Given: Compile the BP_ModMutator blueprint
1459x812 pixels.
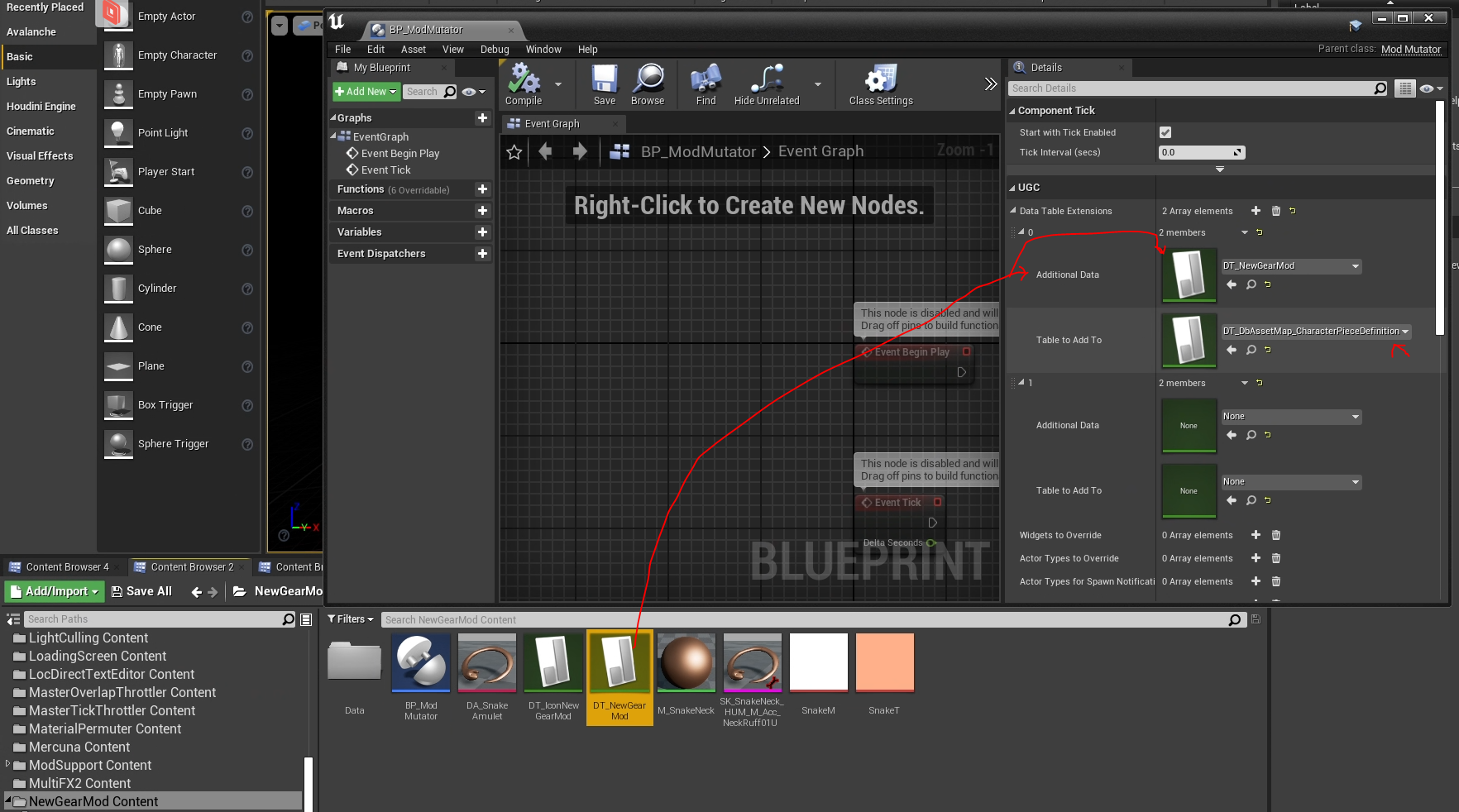Looking at the screenshot, I should click(x=524, y=84).
